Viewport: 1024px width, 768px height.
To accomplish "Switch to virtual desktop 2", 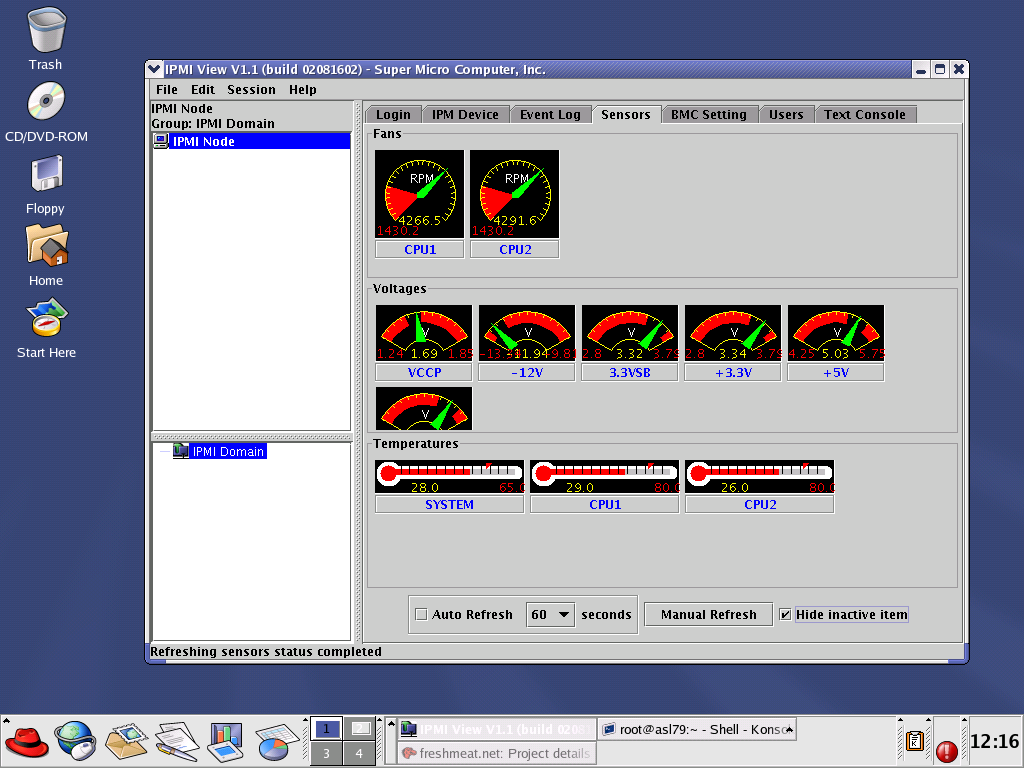I will [x=359, y=729].
